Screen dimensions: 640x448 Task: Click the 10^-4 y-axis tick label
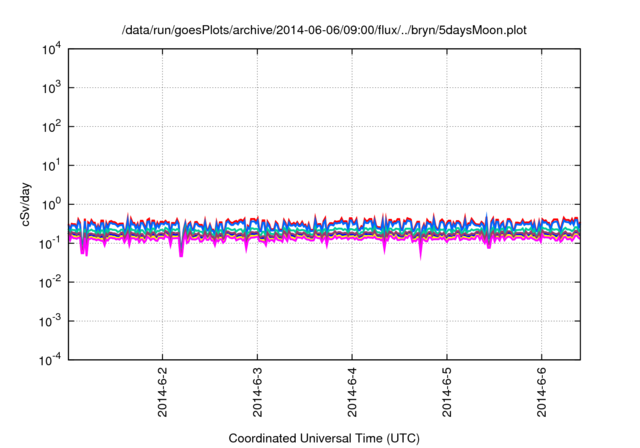(x=50, y=360)
